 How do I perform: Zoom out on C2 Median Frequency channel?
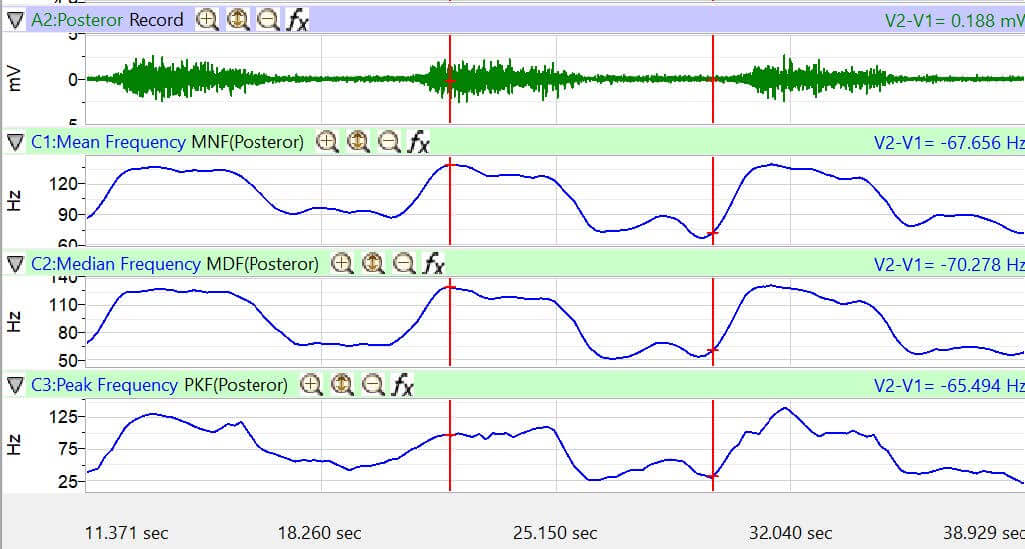click(403, 264)
